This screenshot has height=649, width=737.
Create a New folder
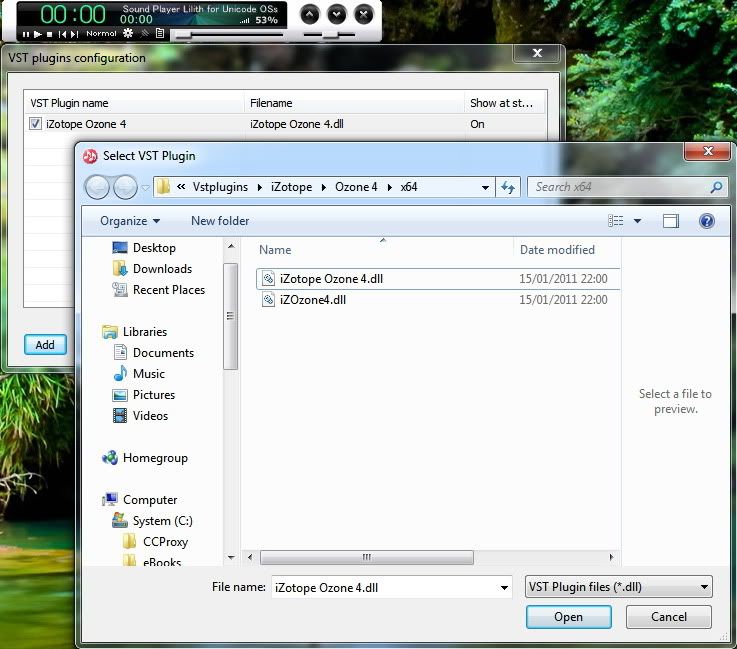220,221
